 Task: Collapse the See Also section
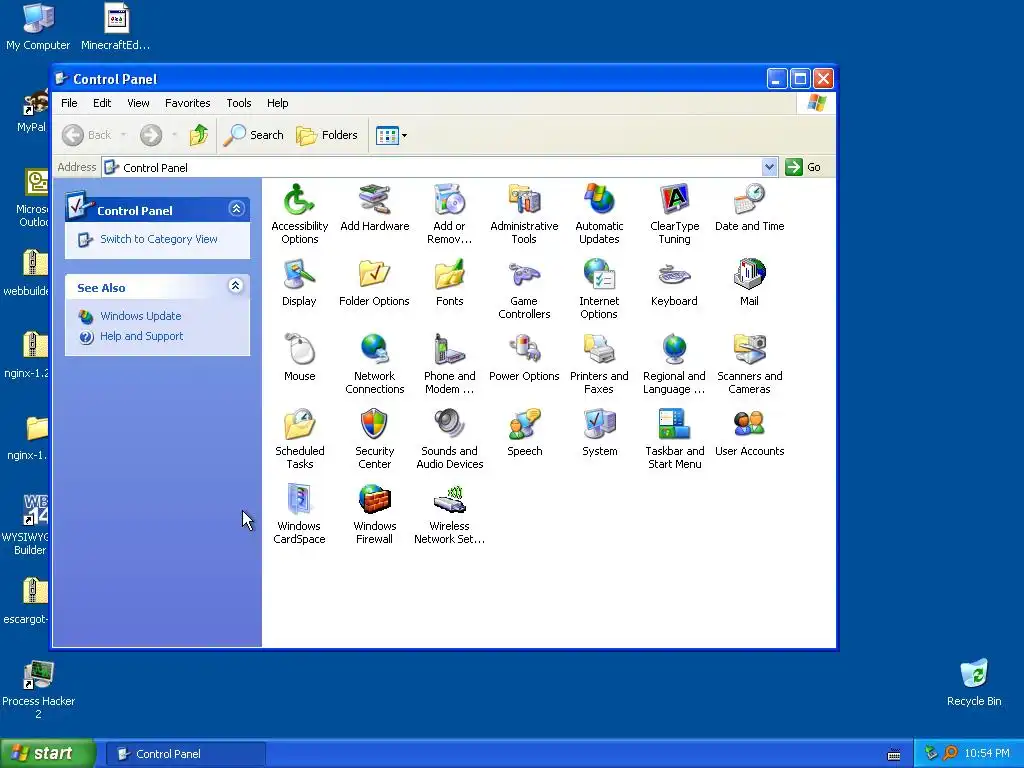click(x=236, y=285)
